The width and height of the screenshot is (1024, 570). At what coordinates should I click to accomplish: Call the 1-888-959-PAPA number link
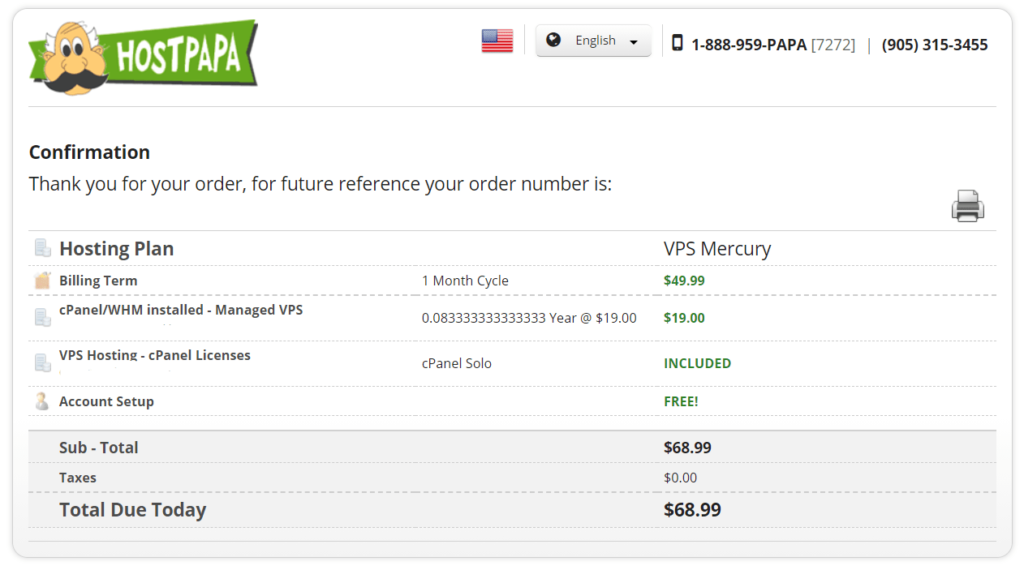pyautogui.click(x=773, y=44)
